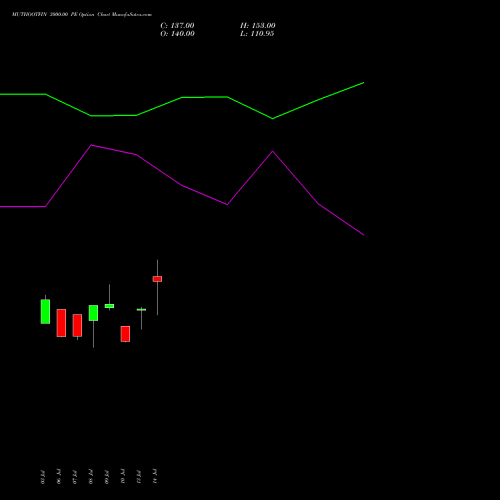Screen dimensions: 500x500
Task: Click the "13 Jul" date axis label
Action: [x=139, y=477]
